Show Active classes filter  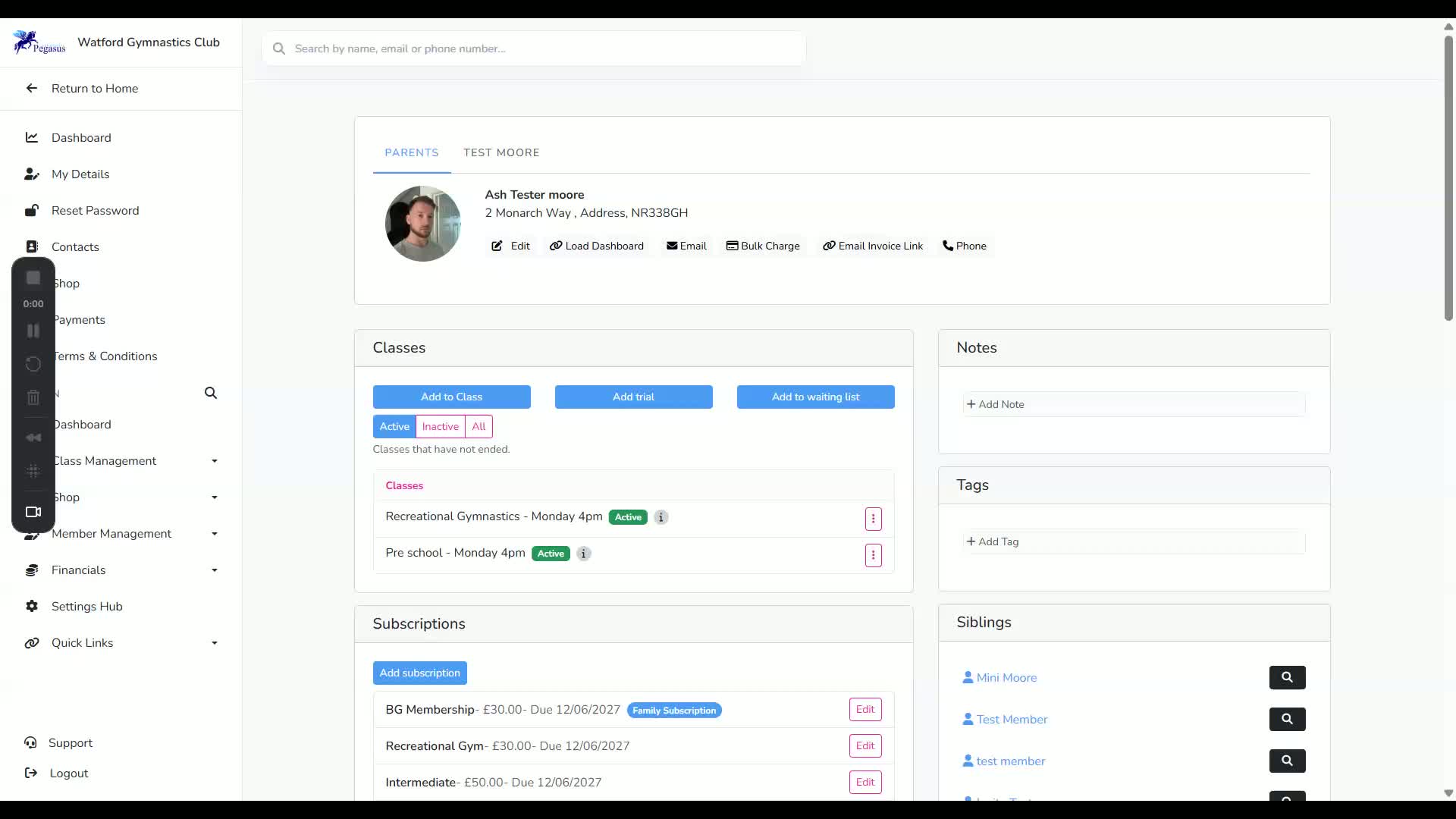(394, 426)
